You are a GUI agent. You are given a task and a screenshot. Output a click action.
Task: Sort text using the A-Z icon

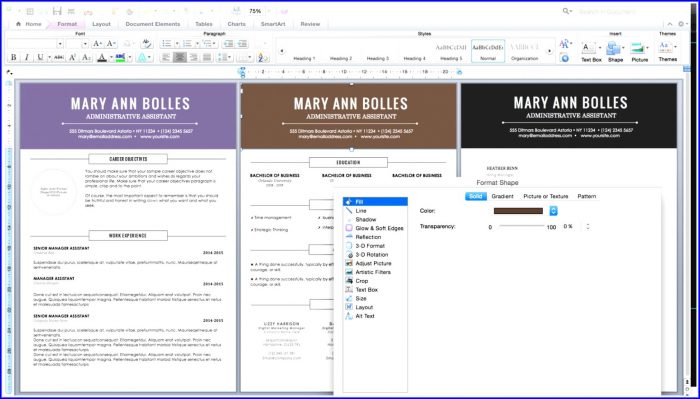tap(263, 57)
